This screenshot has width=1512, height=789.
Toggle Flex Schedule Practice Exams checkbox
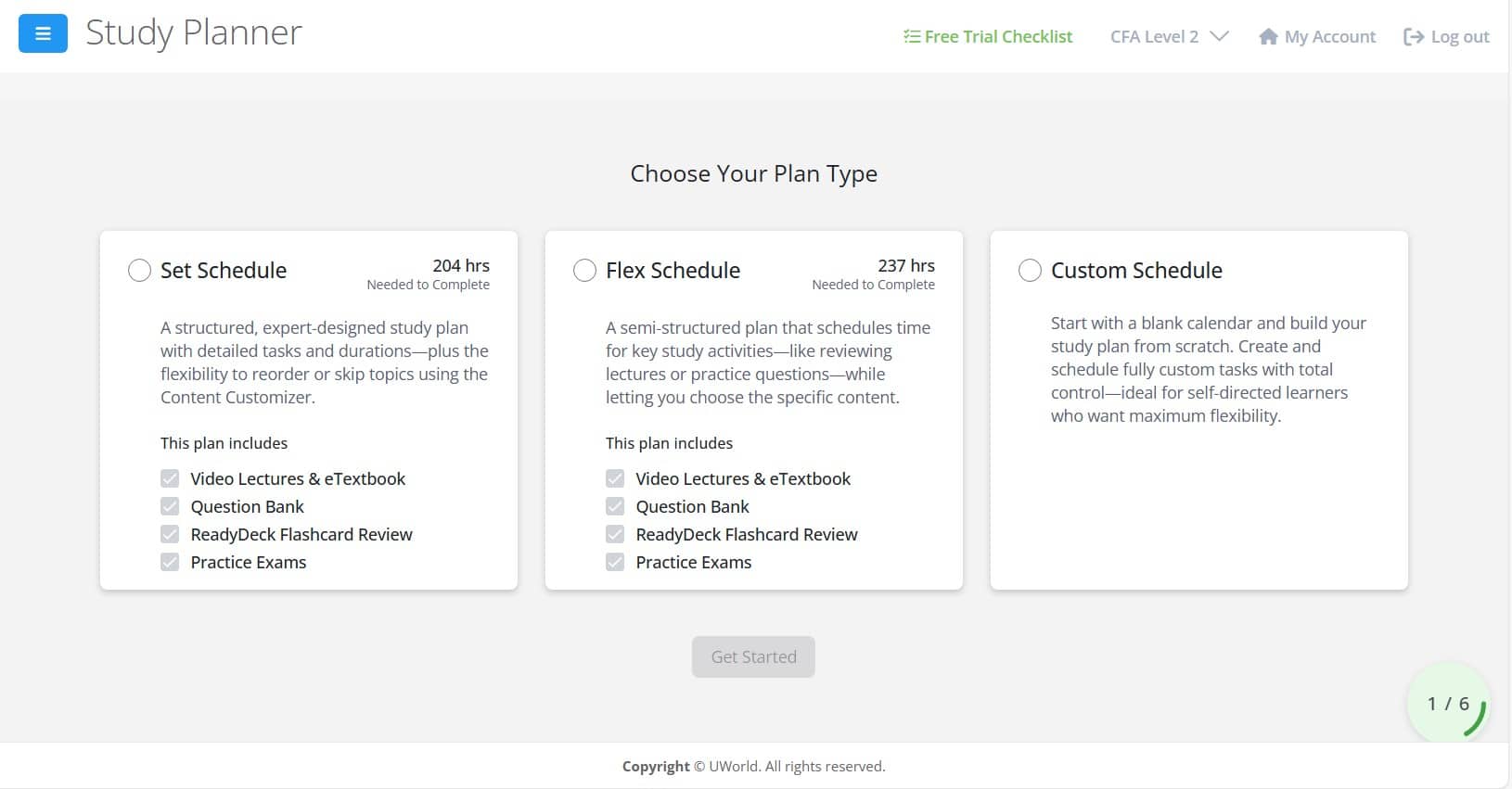coord(615,562)
